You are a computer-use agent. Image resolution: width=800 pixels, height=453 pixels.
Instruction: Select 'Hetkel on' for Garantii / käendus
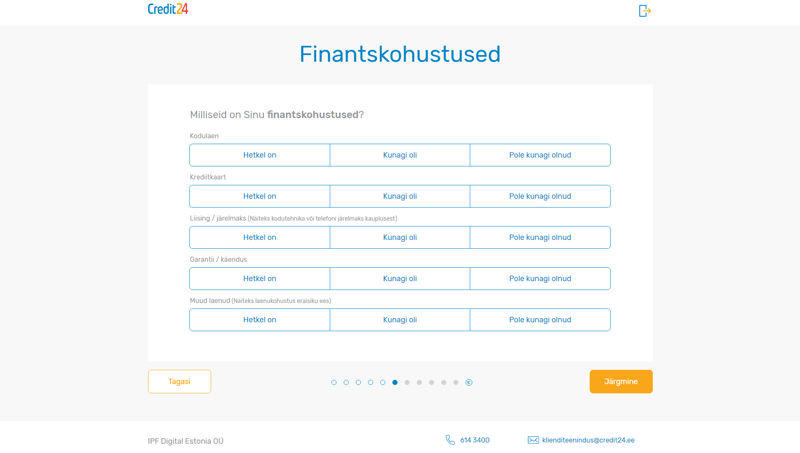coord(260,279)
